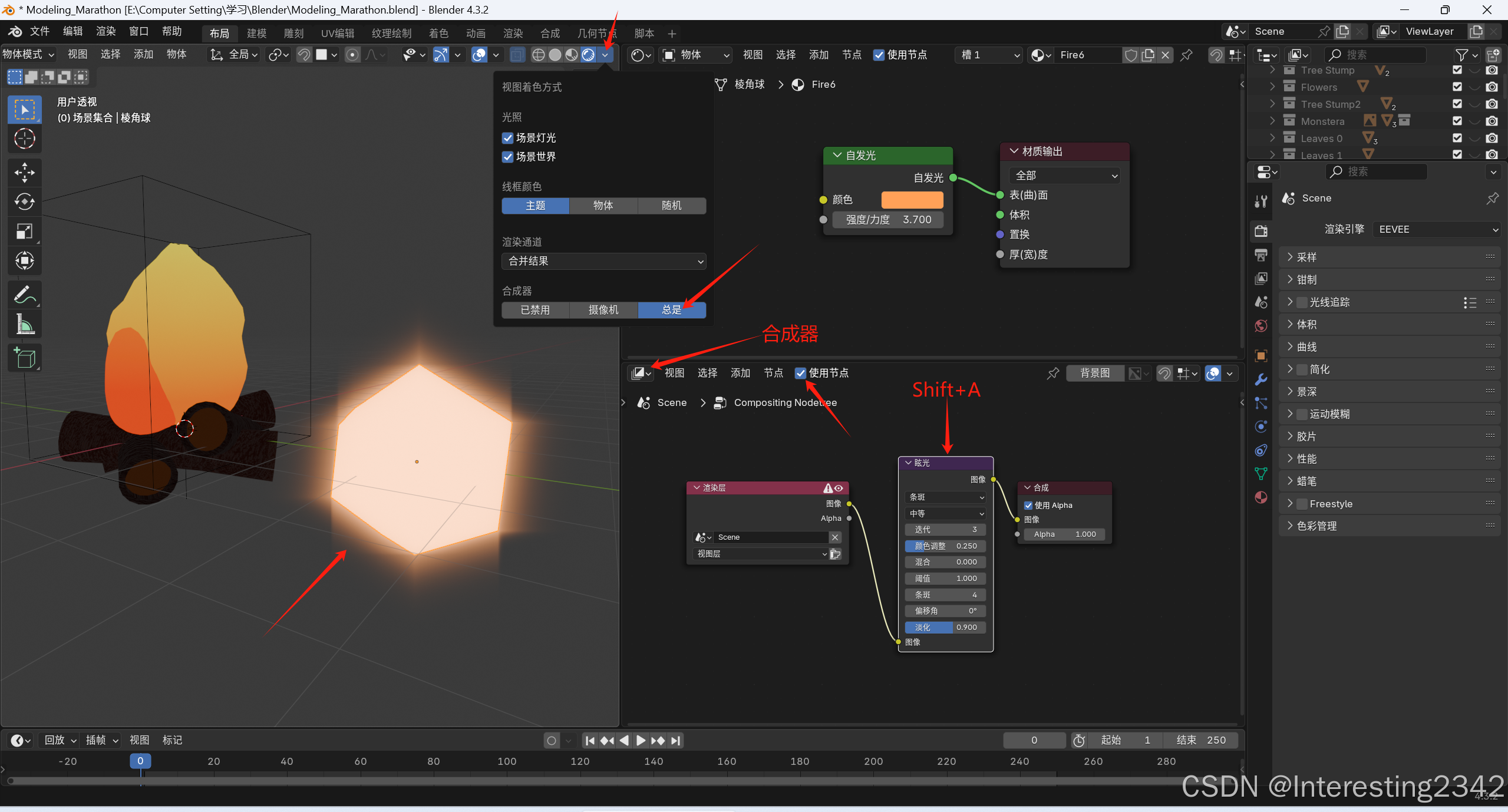Click the orange 颜色 swatch on 自发光 node
The image size is (1508, 812).
click(912, 200)
